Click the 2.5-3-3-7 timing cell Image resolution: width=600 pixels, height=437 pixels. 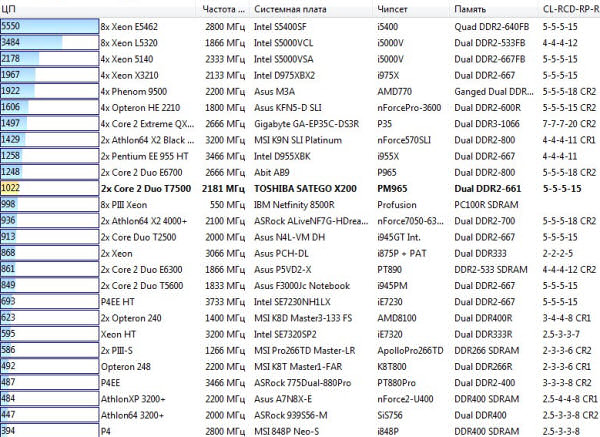(x=561, y=334)
